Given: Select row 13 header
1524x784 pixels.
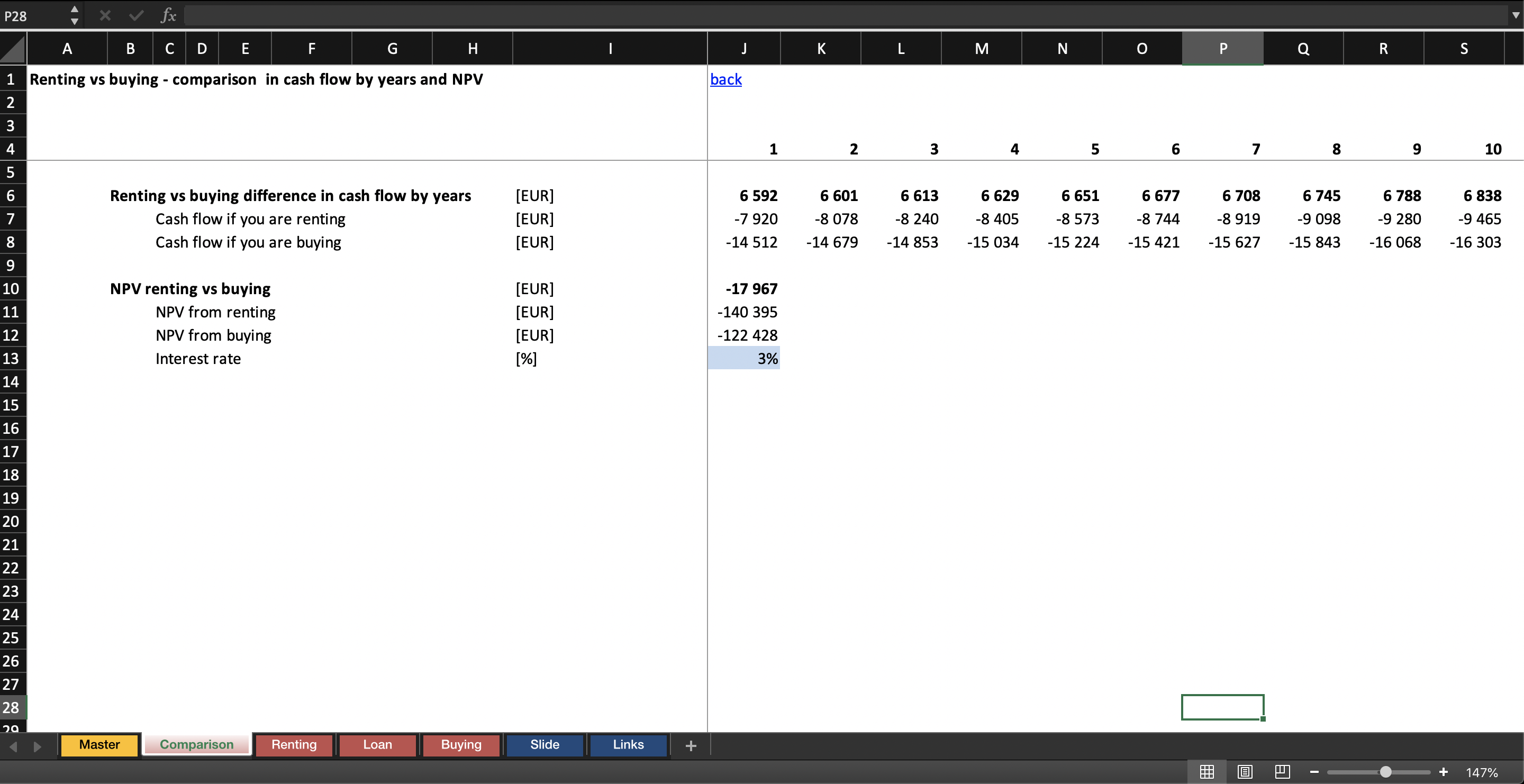Looking at the screenshot, I should pyautogui.click(x=13, y=359).
